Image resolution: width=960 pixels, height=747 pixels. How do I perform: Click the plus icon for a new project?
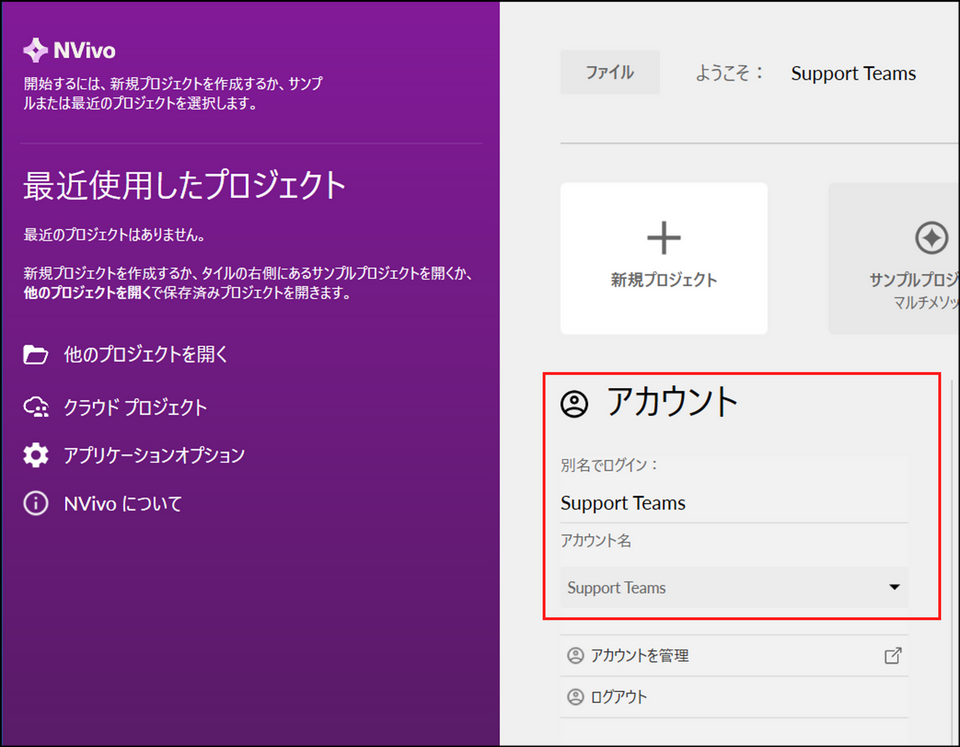[x=664, y=238]
